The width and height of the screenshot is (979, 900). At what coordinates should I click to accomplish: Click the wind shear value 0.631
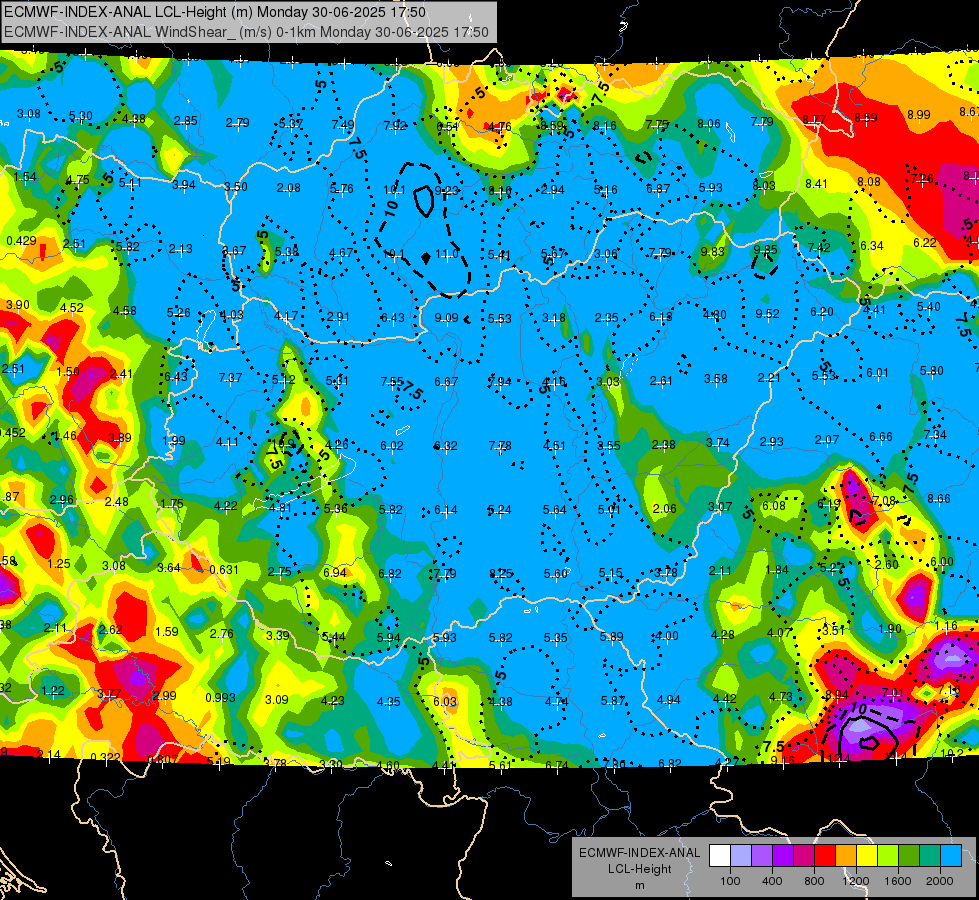pos(224,570)
